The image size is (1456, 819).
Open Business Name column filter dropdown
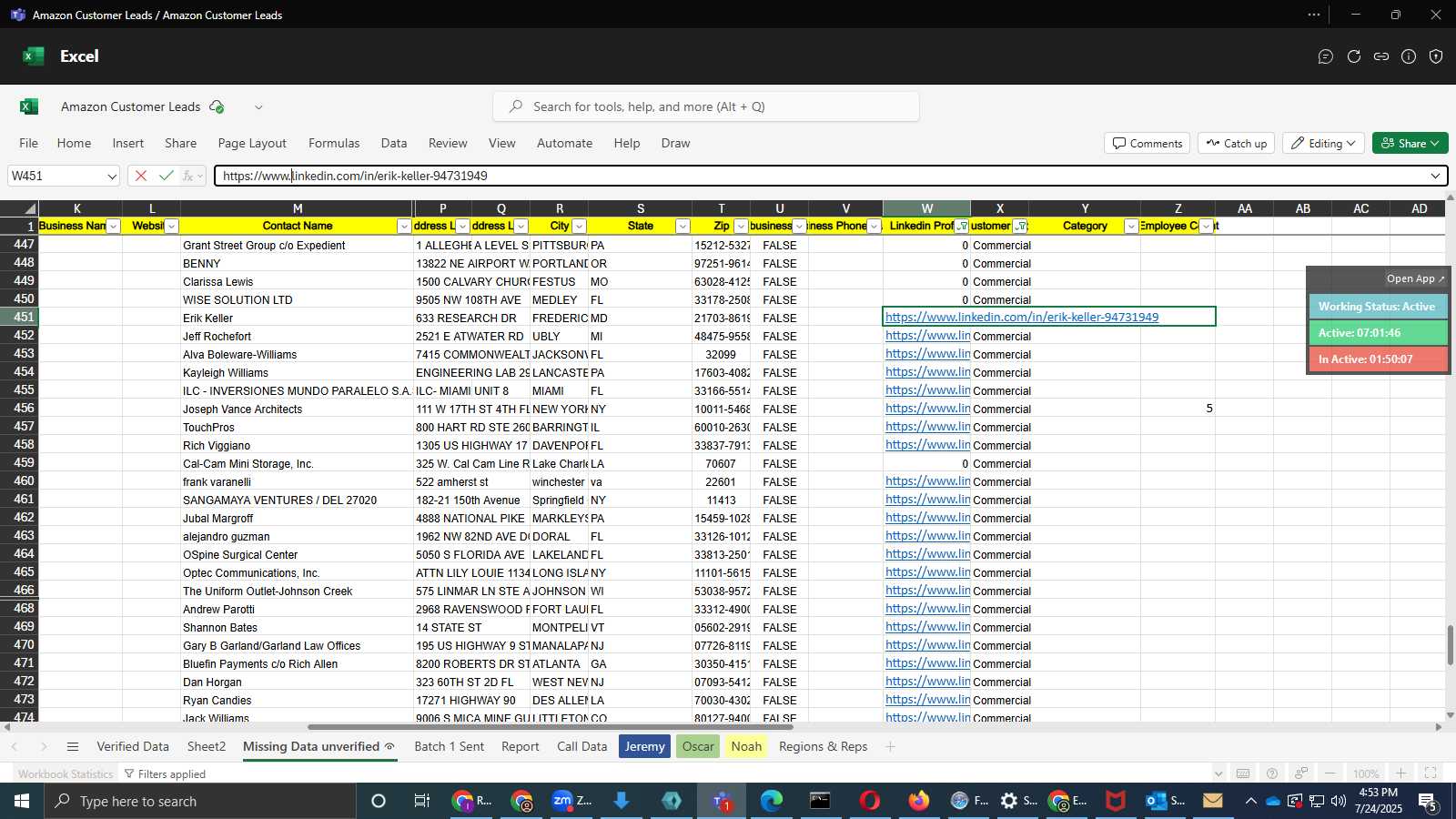[x=113, y=227]
